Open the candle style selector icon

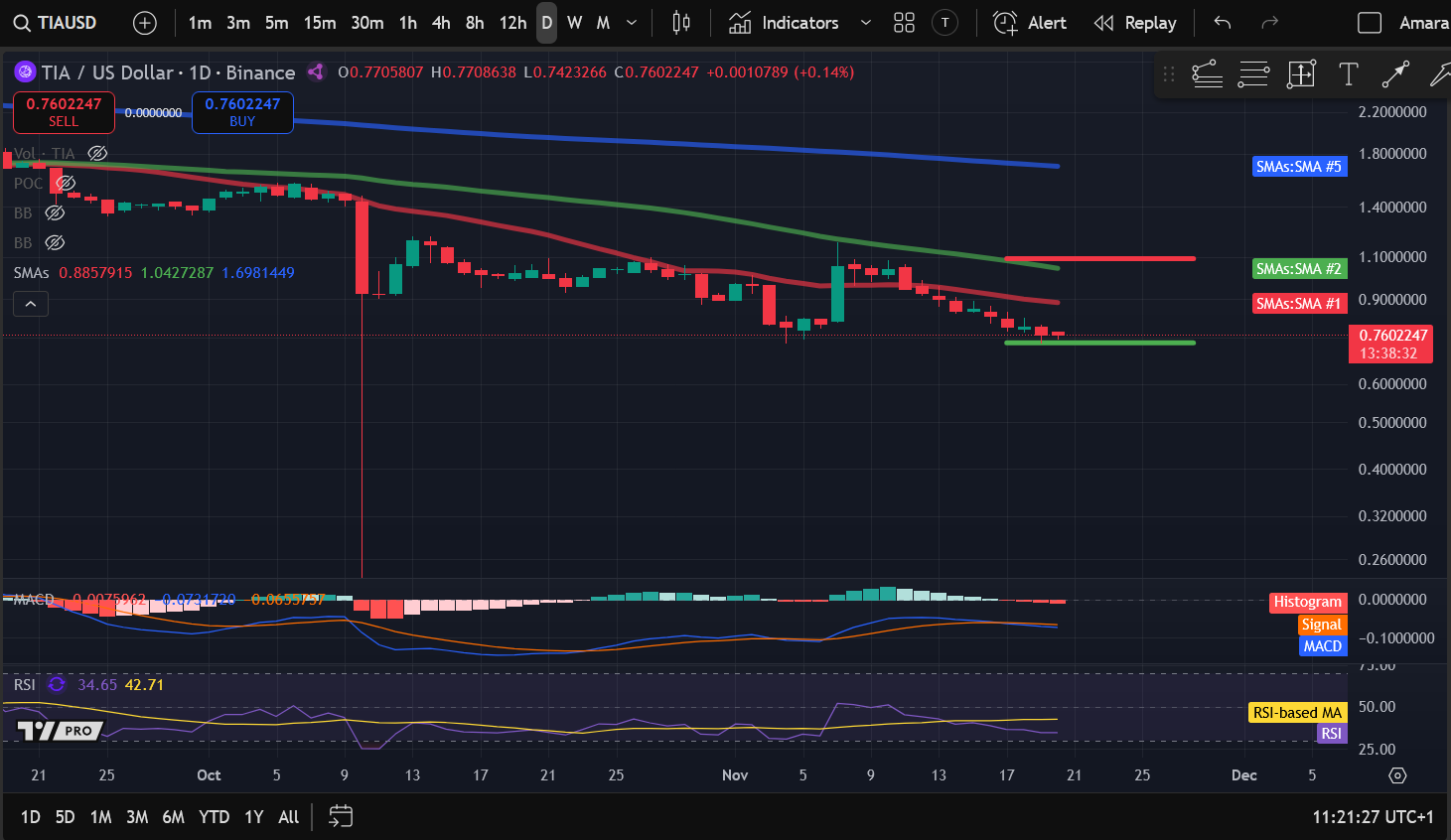point(680,22)
